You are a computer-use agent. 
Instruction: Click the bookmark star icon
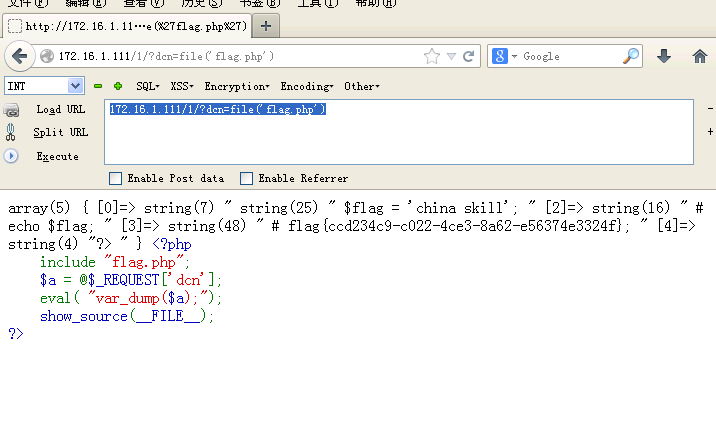pyautogui.click(x=432, y=56)
